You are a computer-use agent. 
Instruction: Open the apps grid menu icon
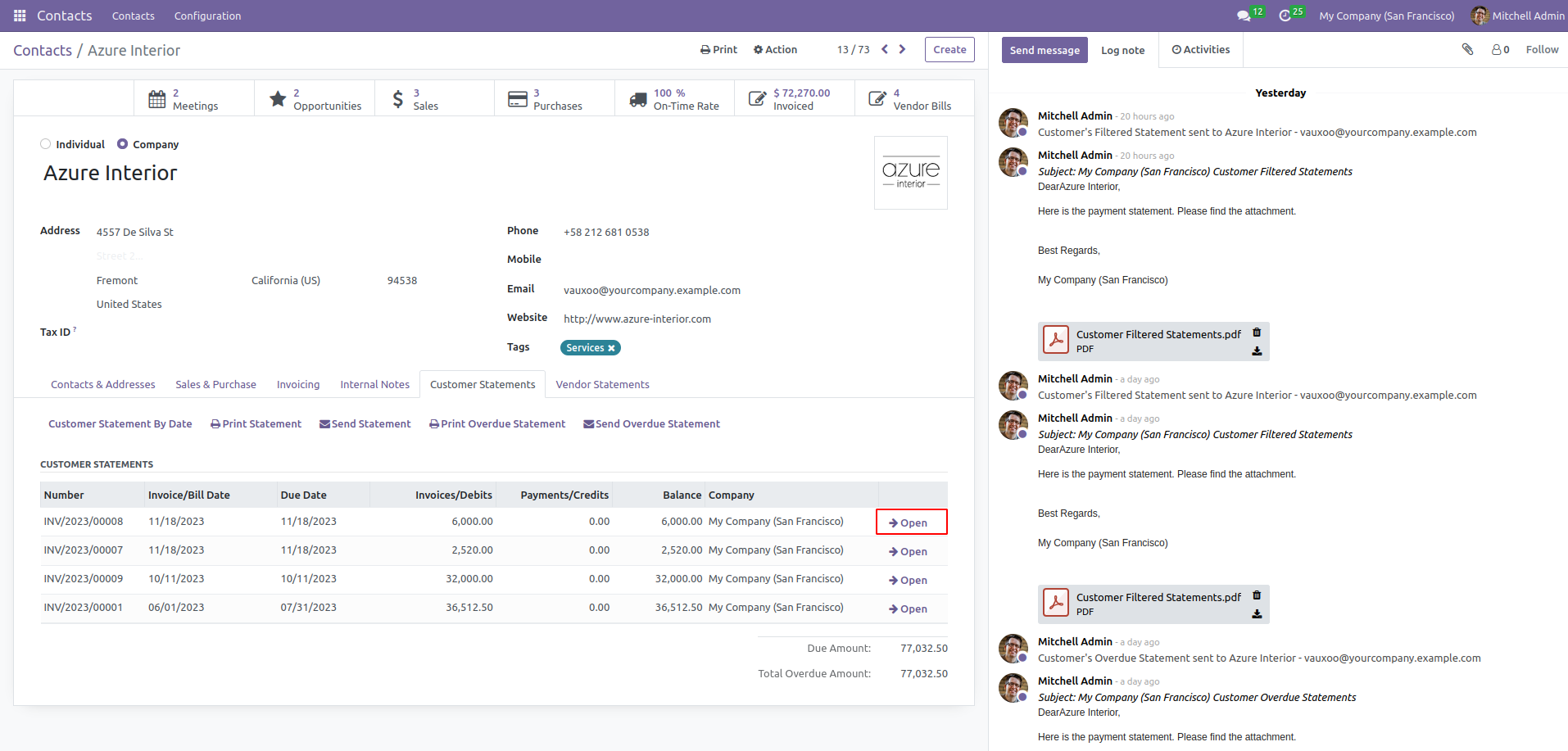20,16
